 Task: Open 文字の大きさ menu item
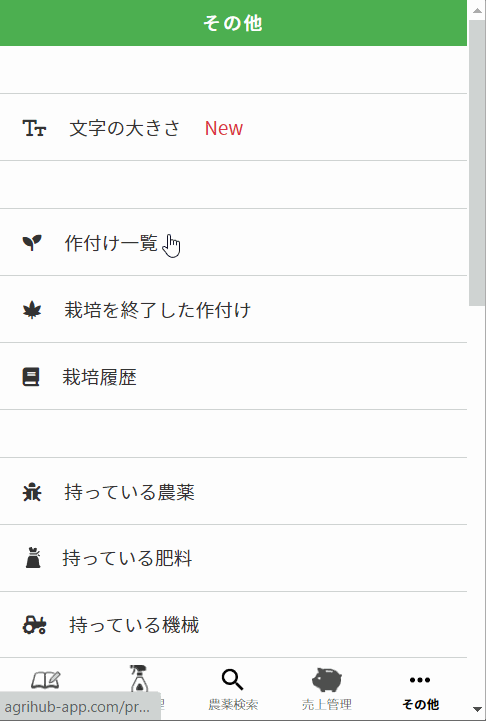click(233, 127)
